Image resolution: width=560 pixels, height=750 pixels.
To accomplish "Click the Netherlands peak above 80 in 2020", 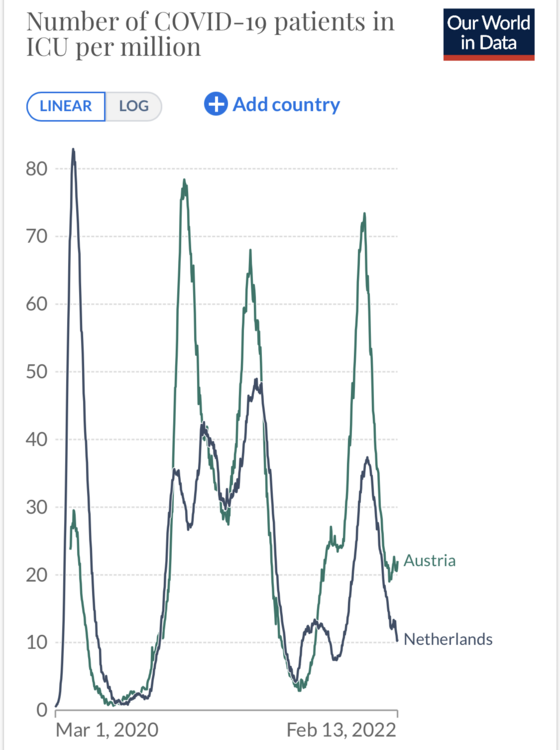I will coord(73,150).
